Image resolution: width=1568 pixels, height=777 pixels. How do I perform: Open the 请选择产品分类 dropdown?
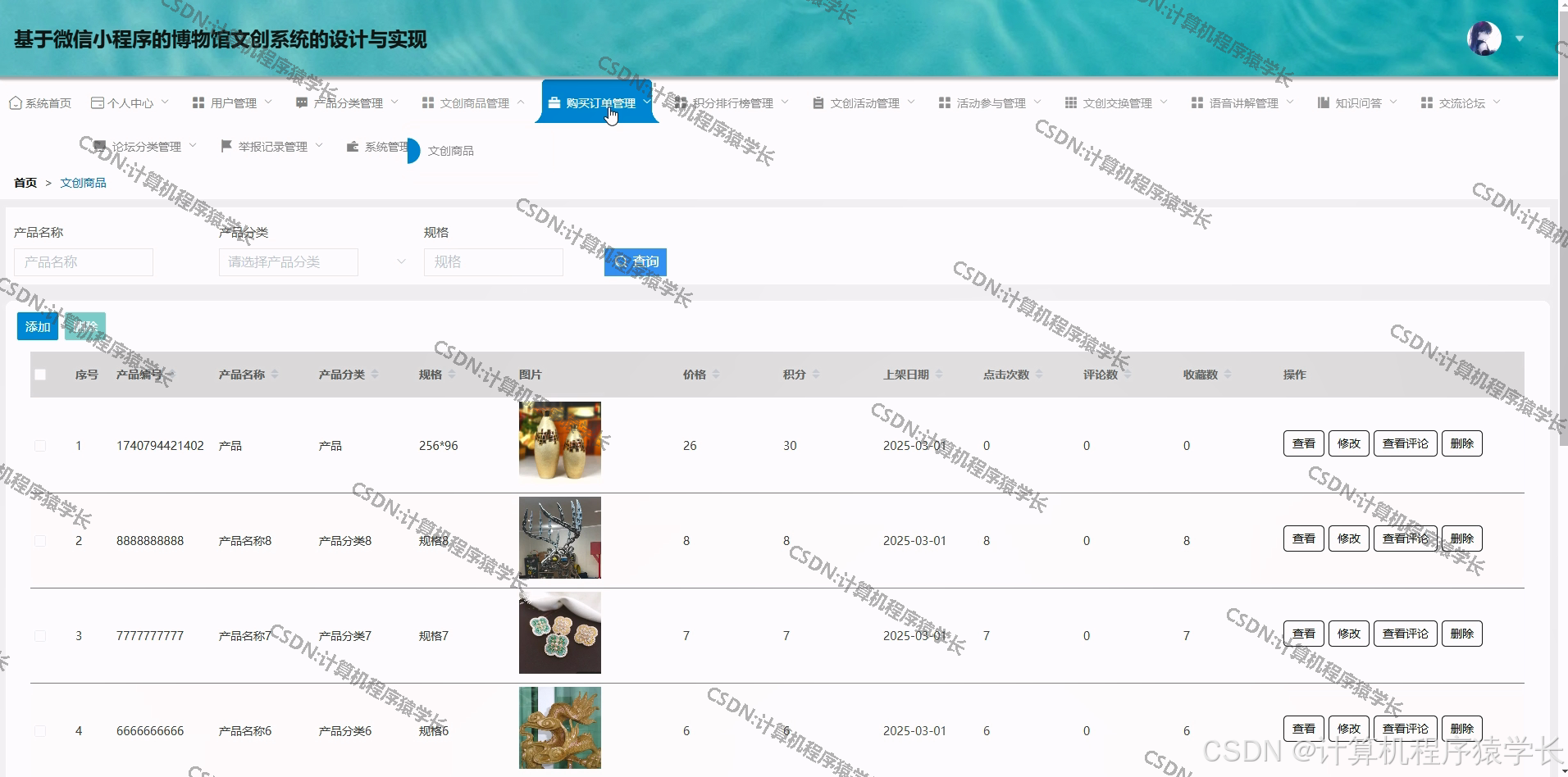[289, 262]
